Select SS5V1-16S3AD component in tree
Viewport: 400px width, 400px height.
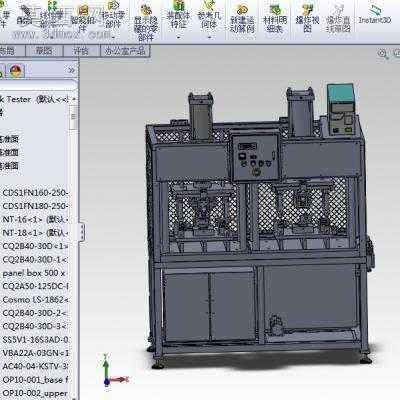[35, 340]
